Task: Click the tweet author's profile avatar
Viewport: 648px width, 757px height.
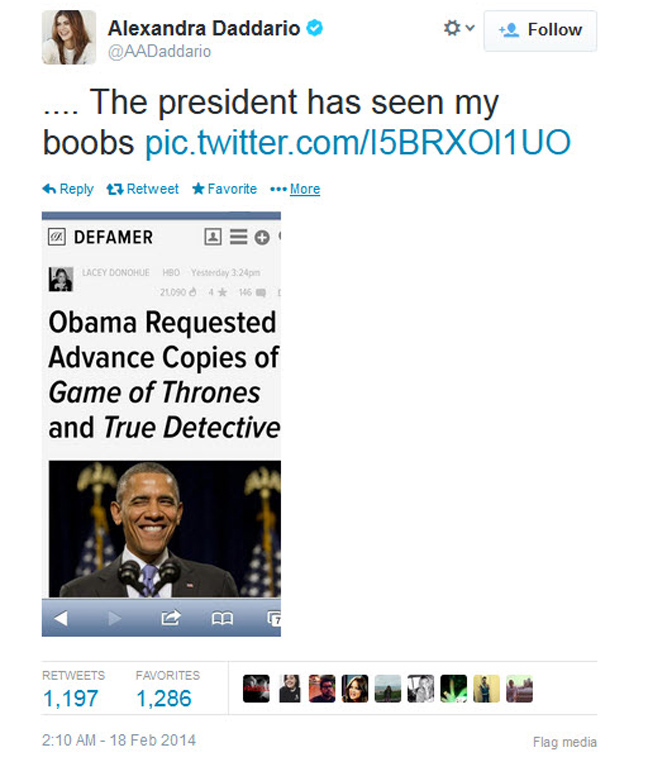Action: (69, 37)
